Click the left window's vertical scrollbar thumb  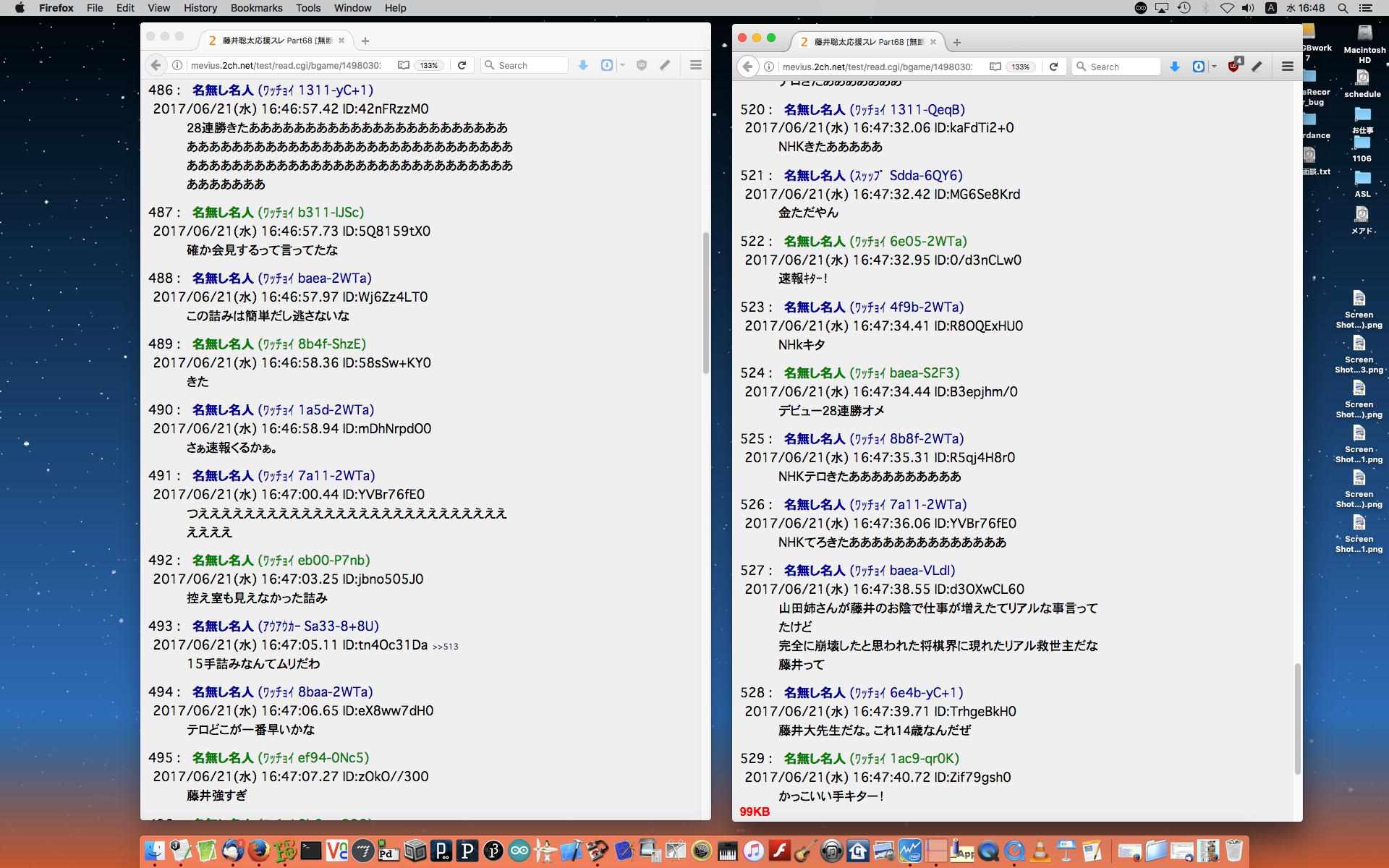705,302
